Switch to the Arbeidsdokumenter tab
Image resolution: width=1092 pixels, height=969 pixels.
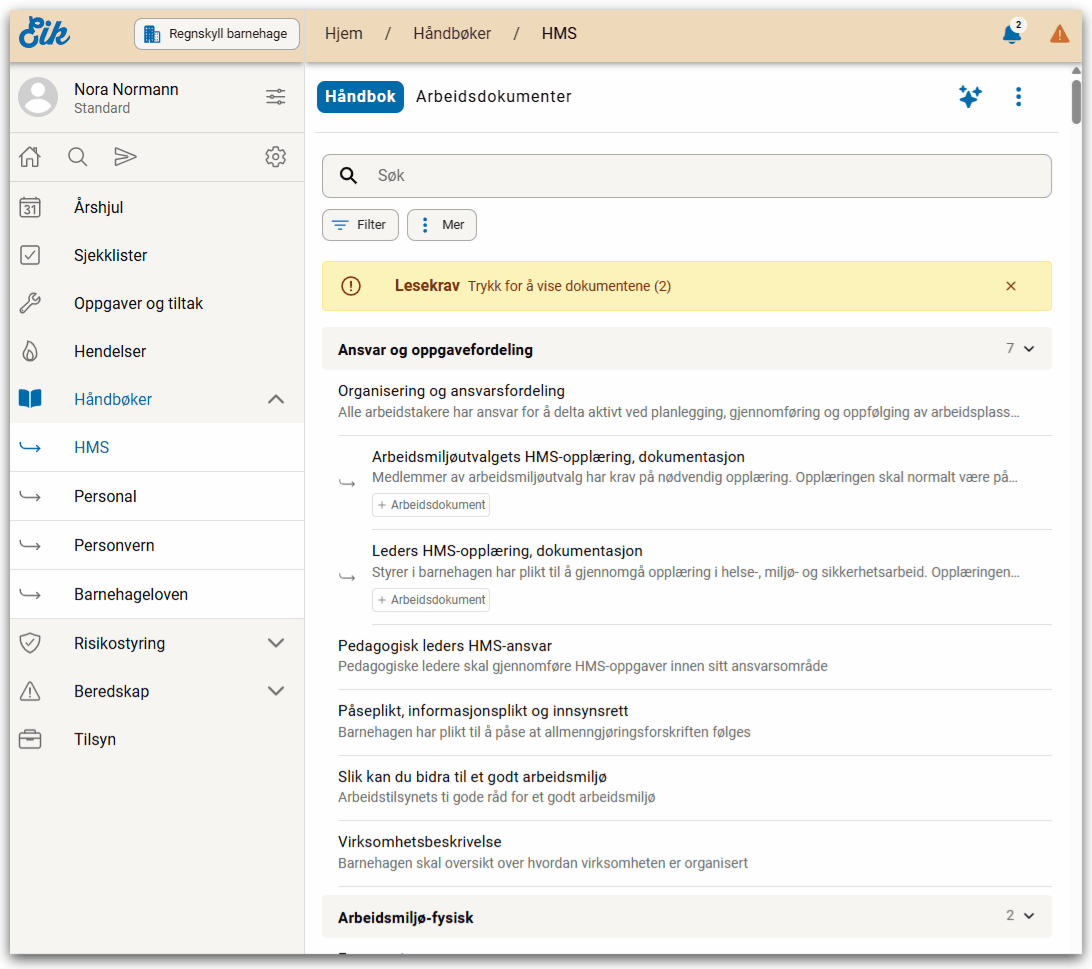coord(494,97)
